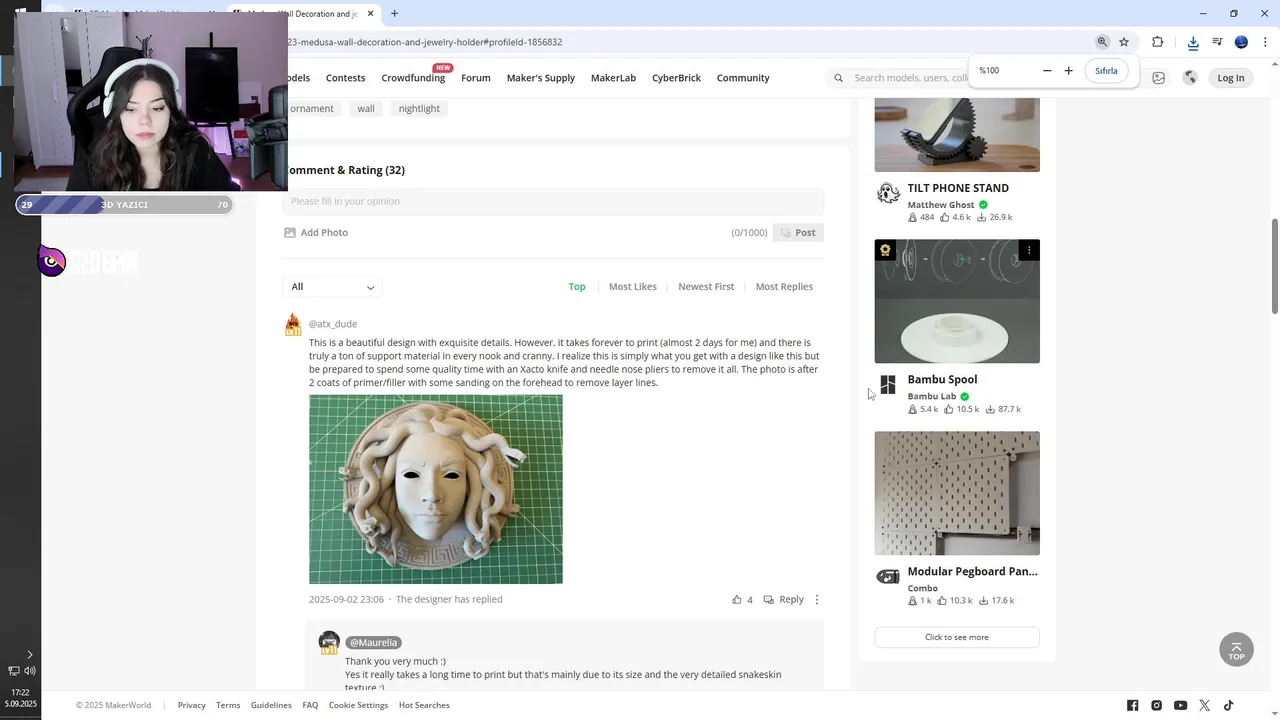
Task: Open the FAQ footer link
Action: click(x=310, y=705)
